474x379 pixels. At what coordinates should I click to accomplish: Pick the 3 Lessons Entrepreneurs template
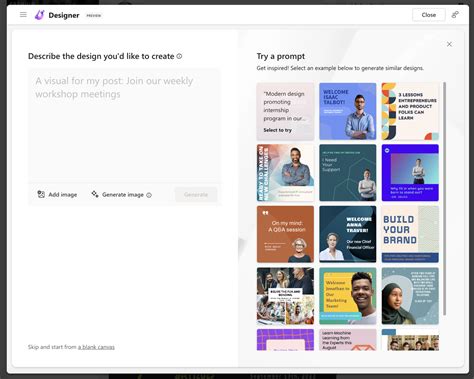[x=410, y=111]
